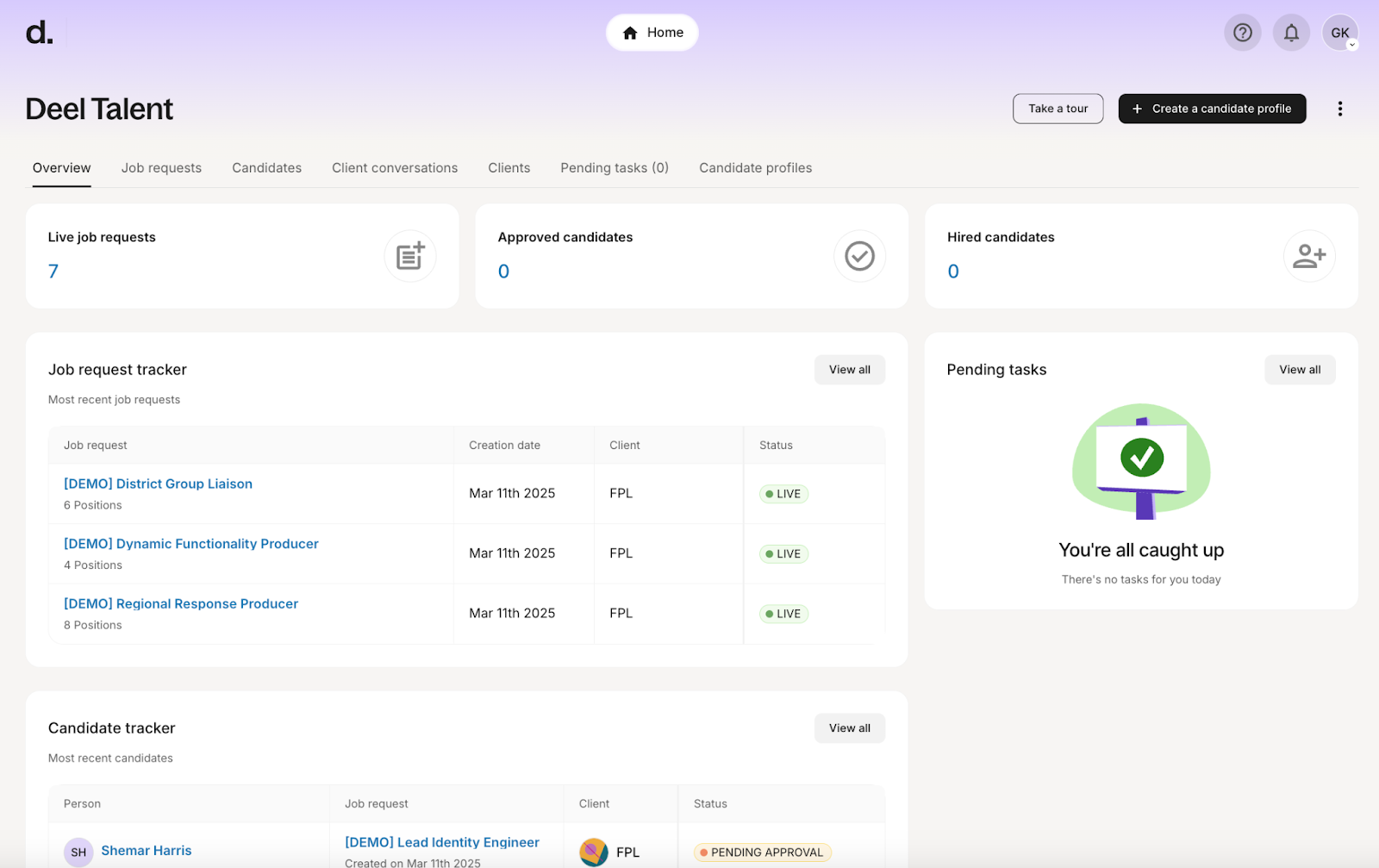Open [DEMO] Regional Response Producer link

(181, 604)
